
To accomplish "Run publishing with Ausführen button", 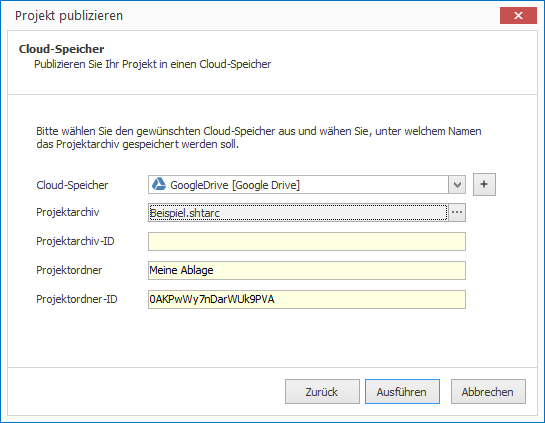I will 402,392.
